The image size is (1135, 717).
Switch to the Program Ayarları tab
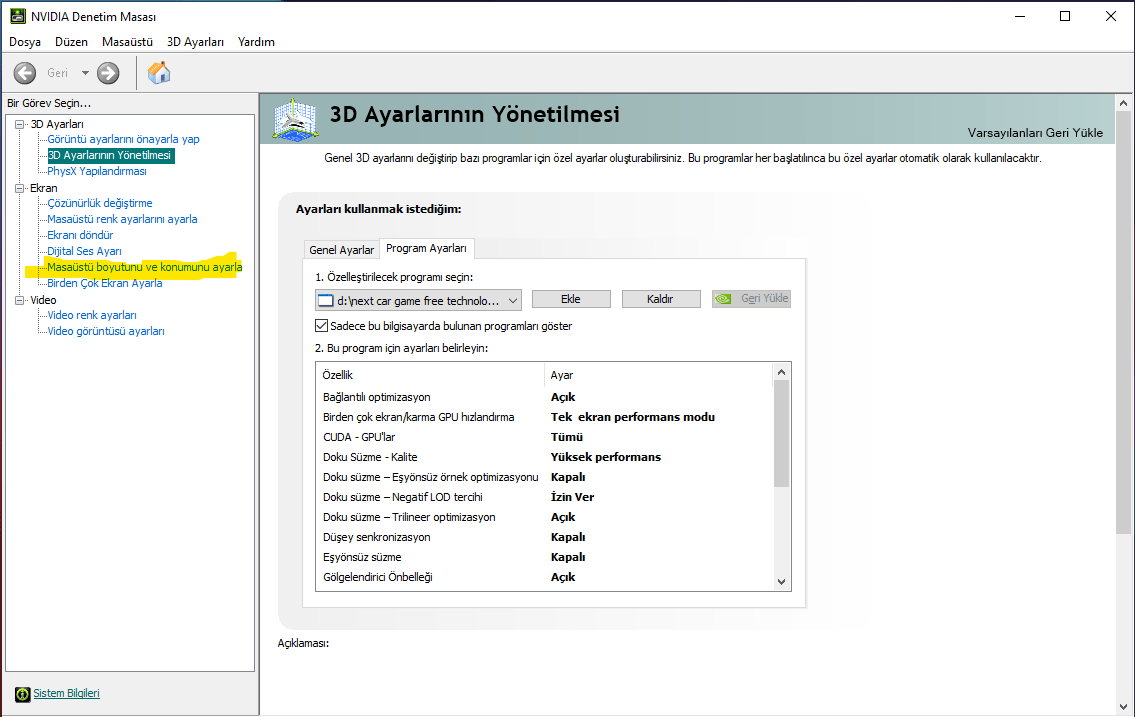click(x=426, y=248)
